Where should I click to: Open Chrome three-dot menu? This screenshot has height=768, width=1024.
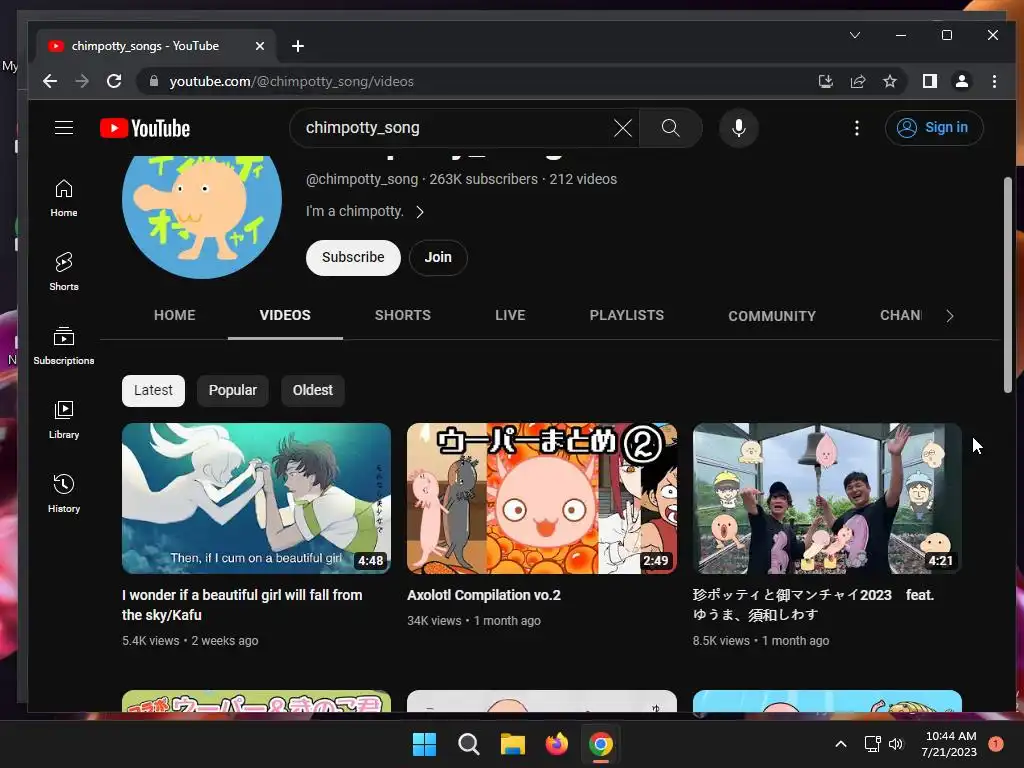pos(994,81)
